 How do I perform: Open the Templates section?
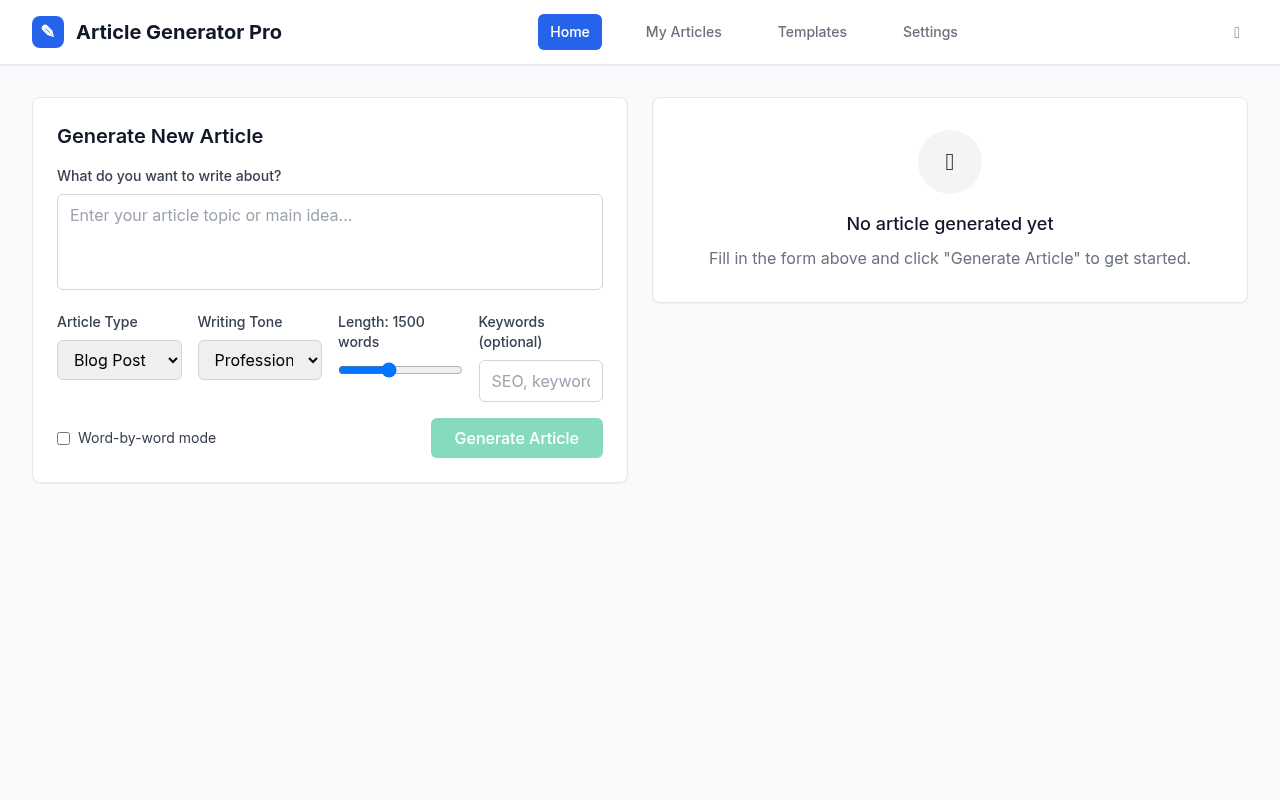coord(812,32)
